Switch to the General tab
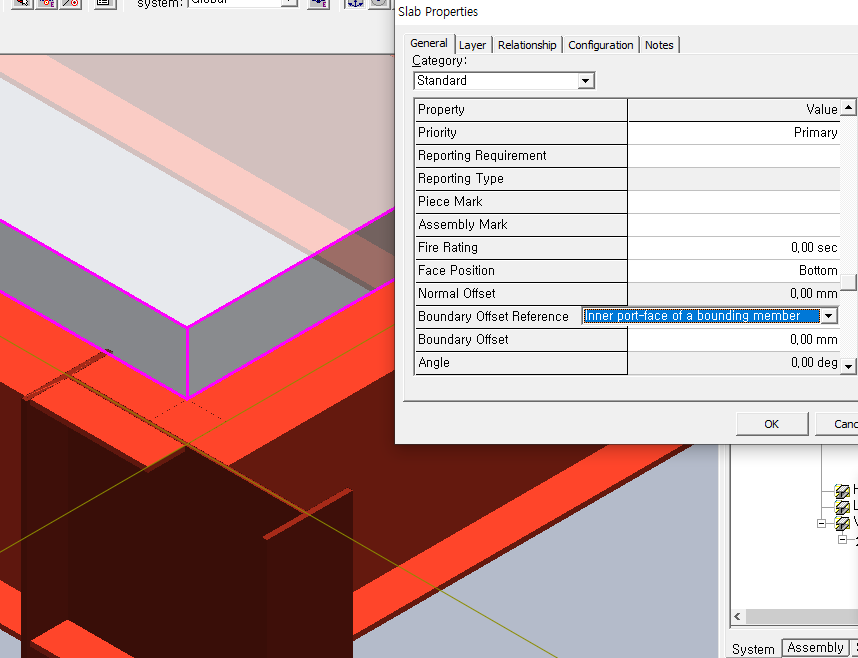Viewport: 858px width, 658px height. pyautogui.click(x=429, y=43)
